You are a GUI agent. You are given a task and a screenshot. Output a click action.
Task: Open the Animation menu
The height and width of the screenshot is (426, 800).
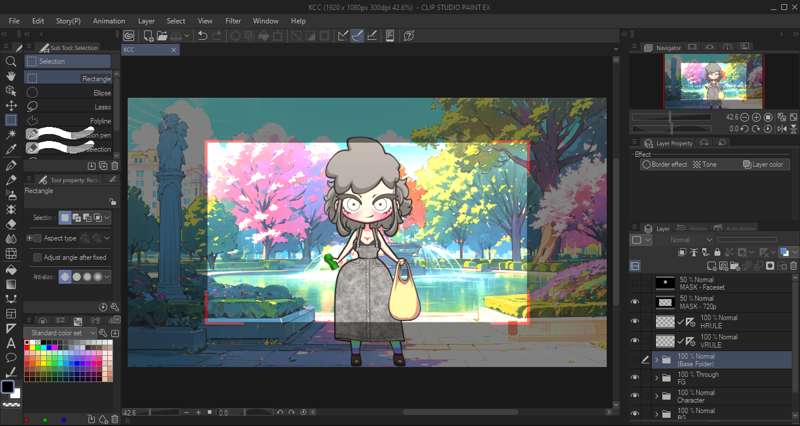(x=109, y=21)
